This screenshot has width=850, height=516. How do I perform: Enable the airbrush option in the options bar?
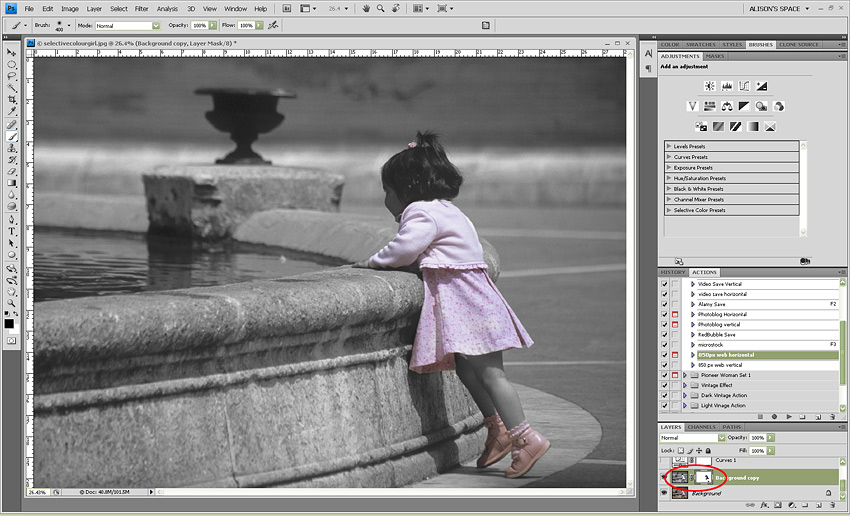(x=273, y=25)
